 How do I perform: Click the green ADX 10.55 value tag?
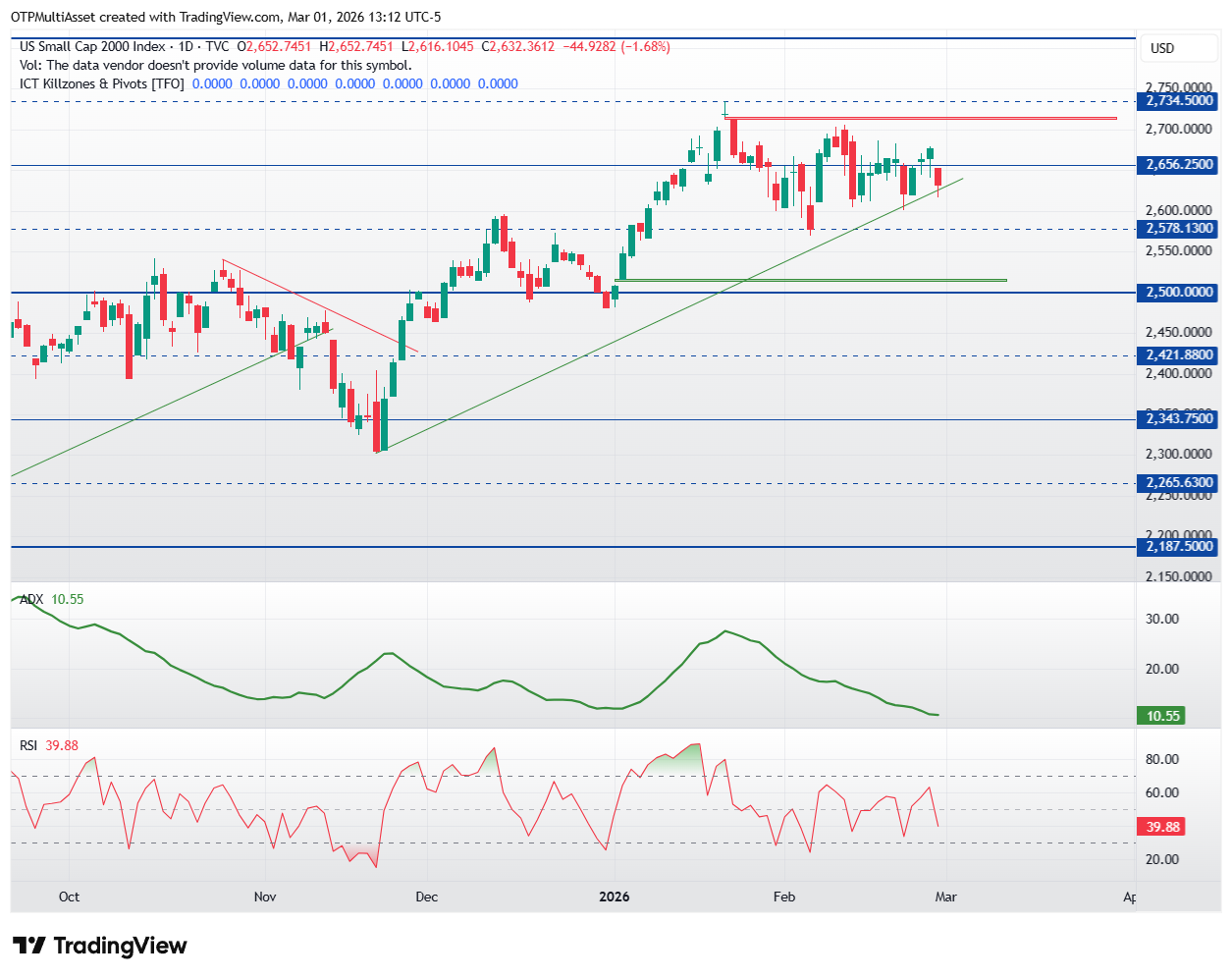click(1162, 716)
